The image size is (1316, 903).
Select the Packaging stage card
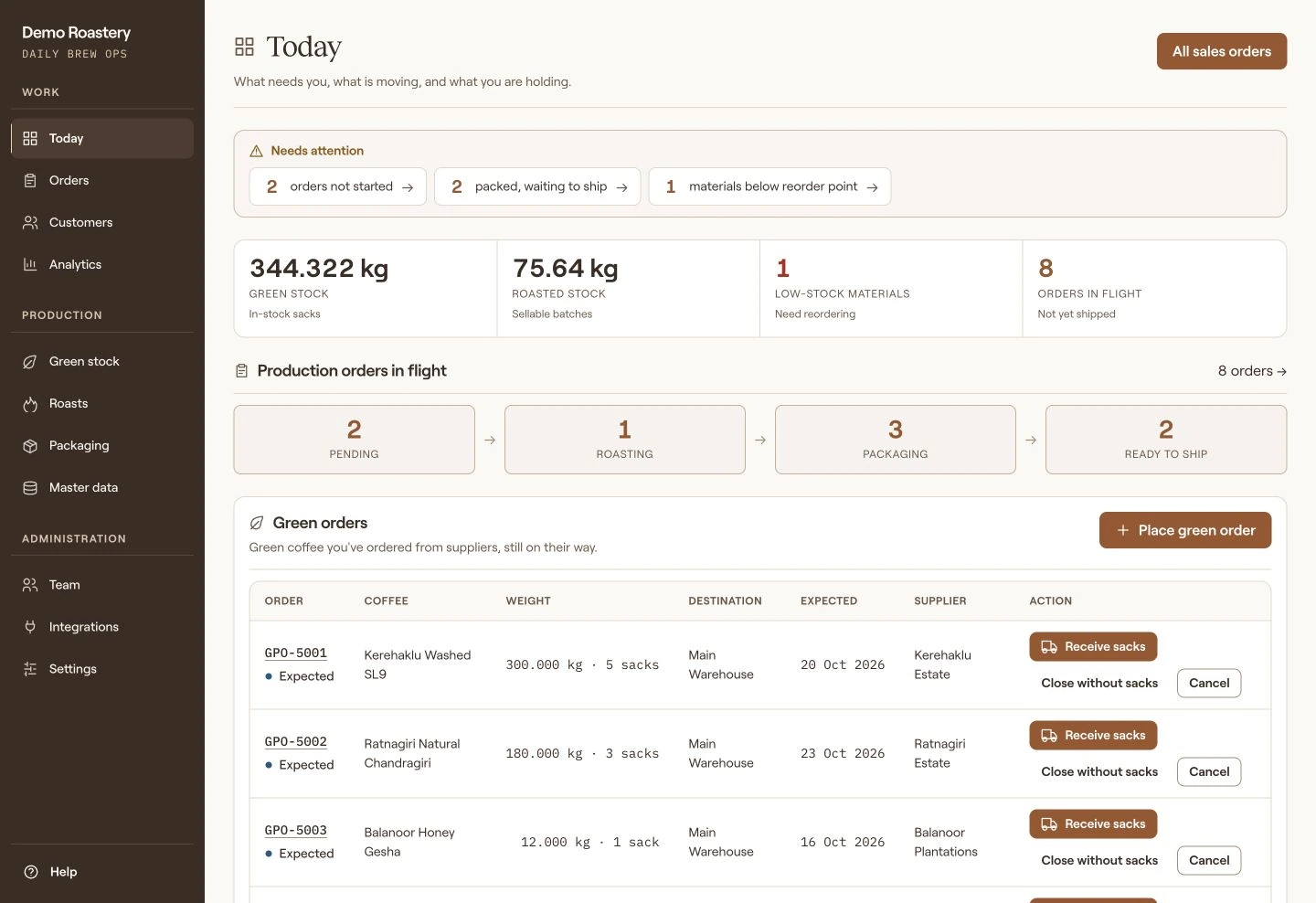(896, 440)
